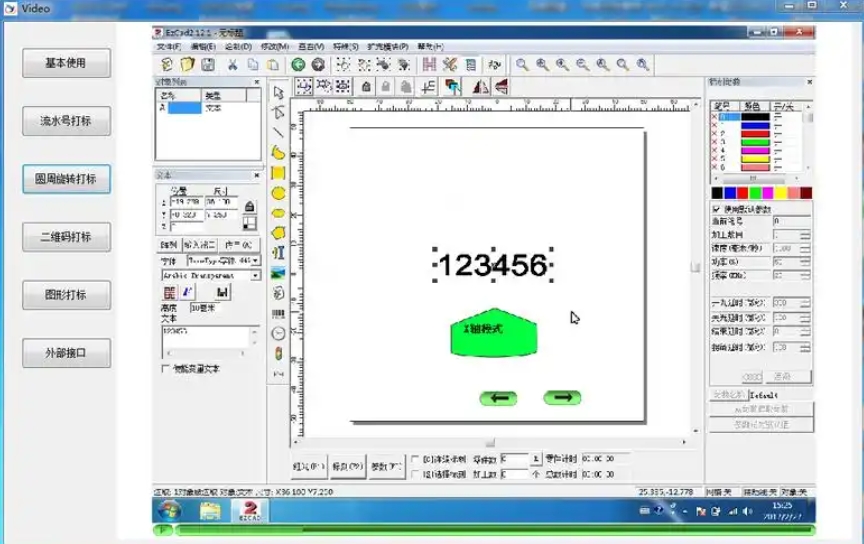Click the scissors cut icon in toolbar
Screen dimensions: 864x544
click(x=232, y=65)
